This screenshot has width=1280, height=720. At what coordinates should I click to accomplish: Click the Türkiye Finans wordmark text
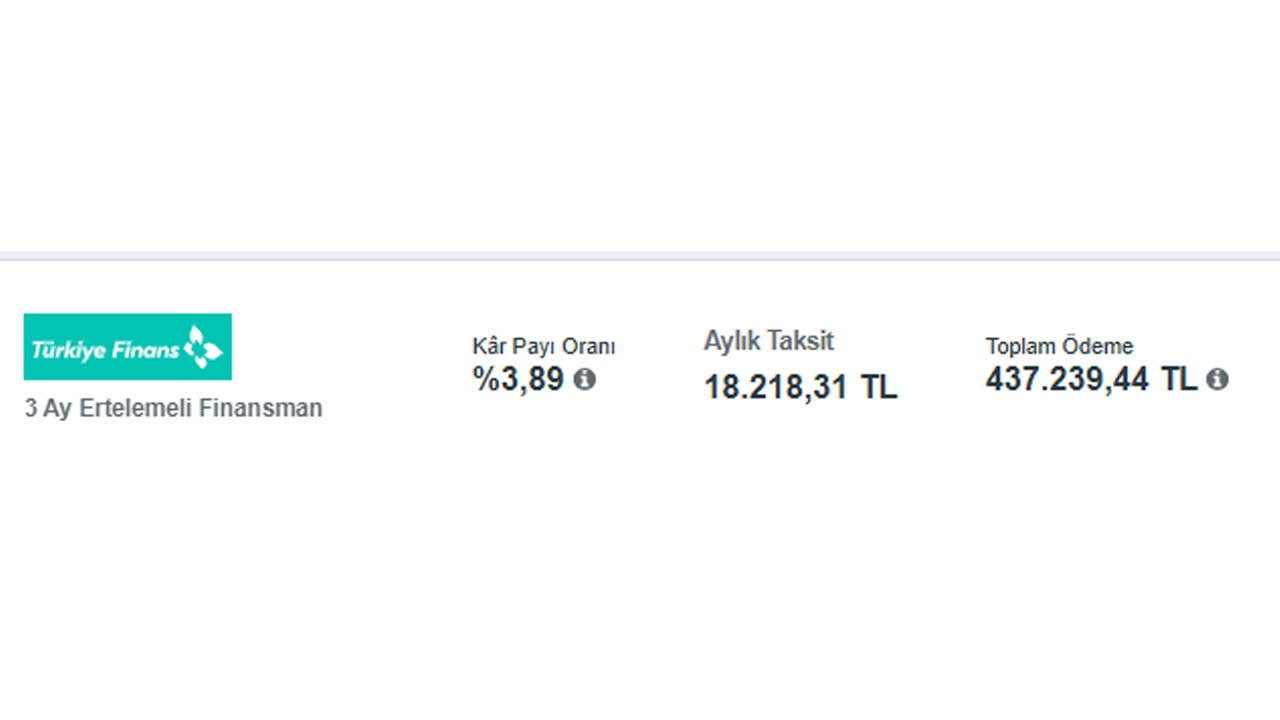pos(106,350)
